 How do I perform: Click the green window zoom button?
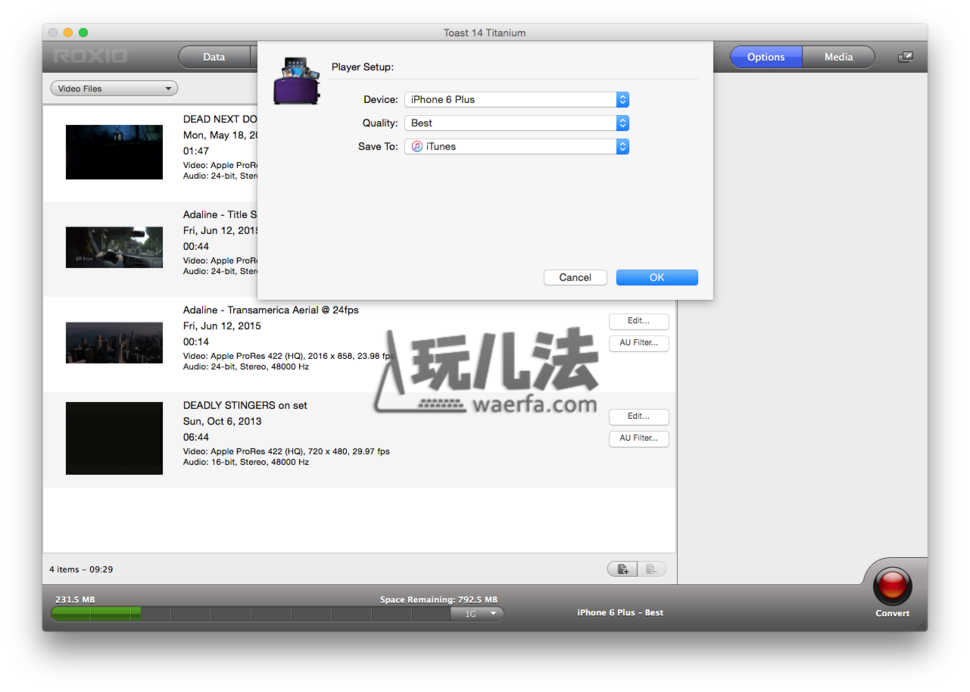pyautogui.click(x=84, y=33)
